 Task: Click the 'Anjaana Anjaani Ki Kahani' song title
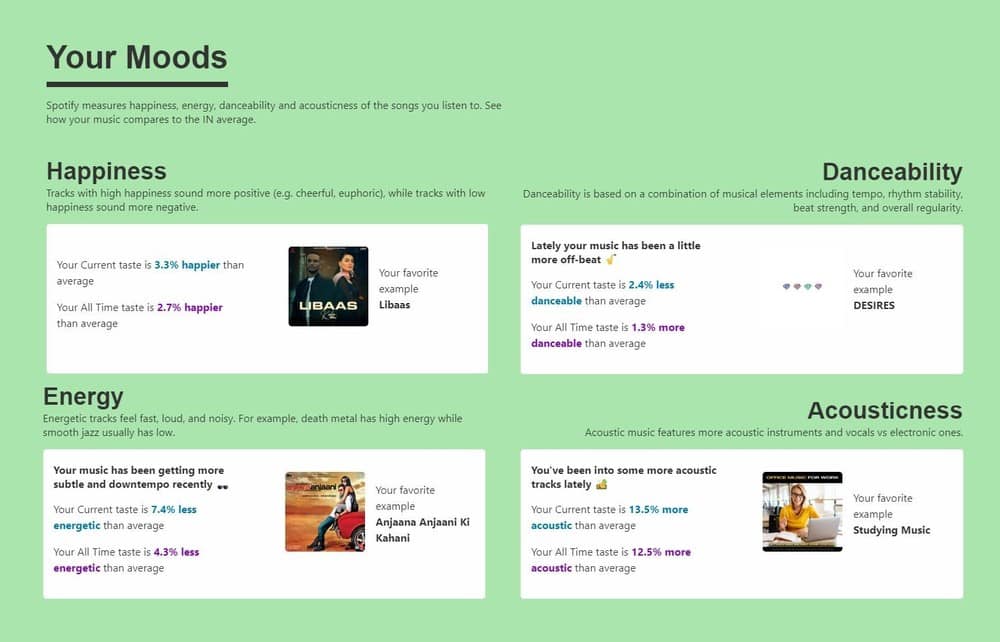(x=422, y=530)
